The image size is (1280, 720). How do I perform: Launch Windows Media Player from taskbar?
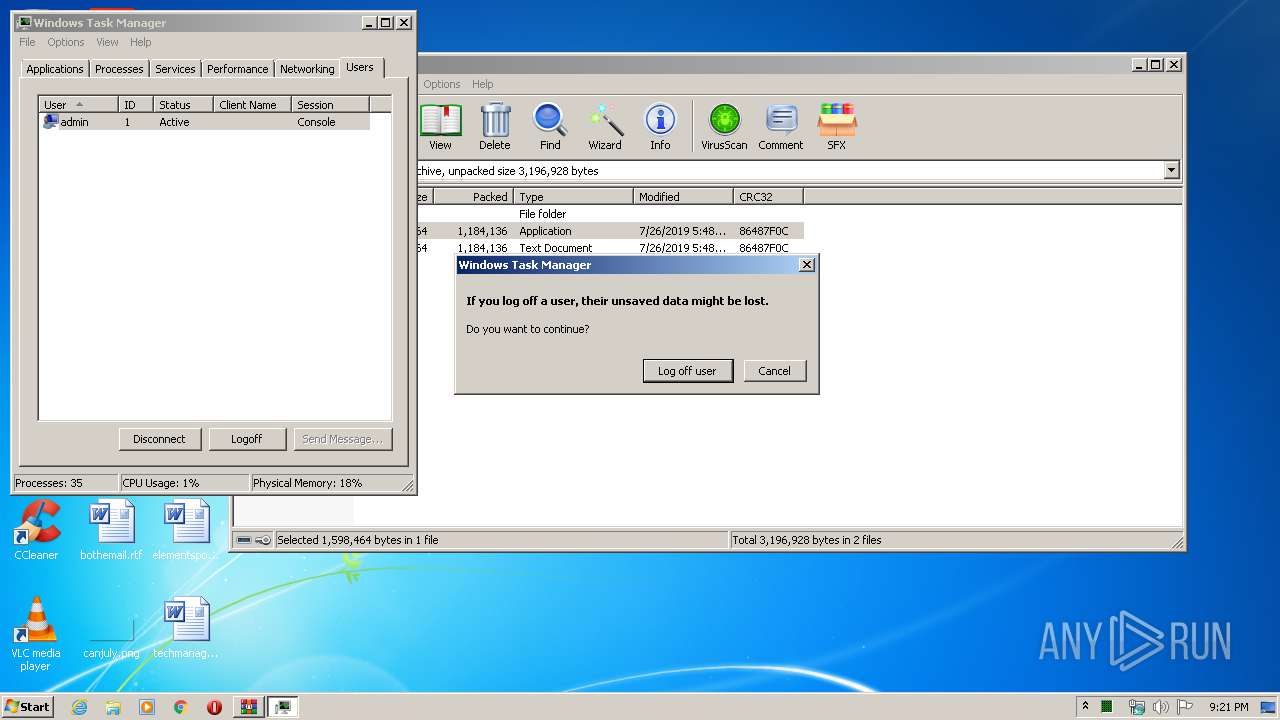[x=147, y=707]
